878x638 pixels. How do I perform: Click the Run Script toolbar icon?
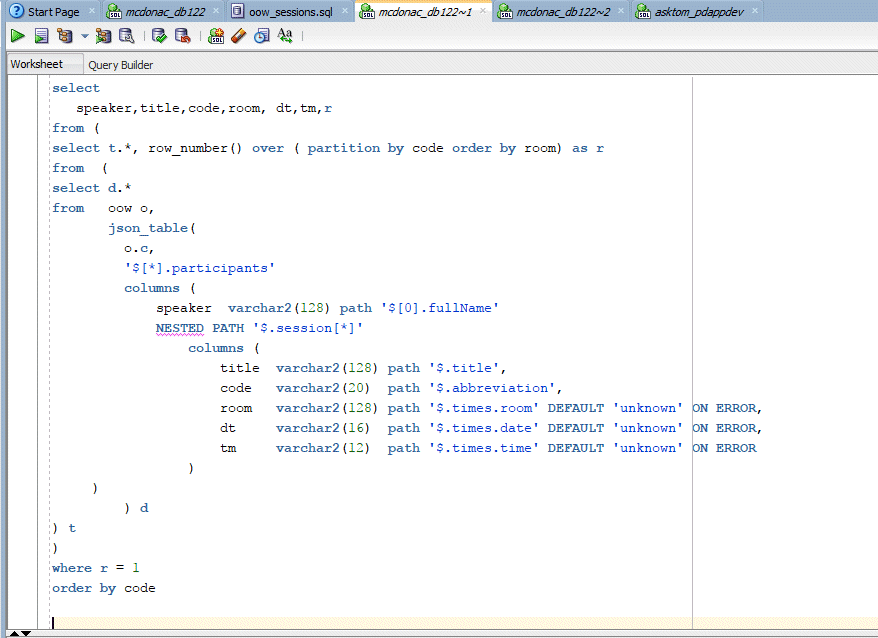[x=41, y=36]
